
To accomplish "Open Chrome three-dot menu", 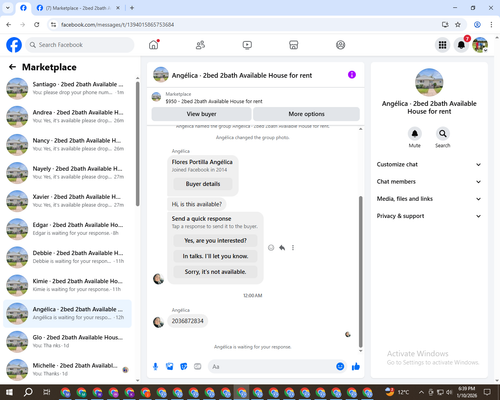I will coord(491,25).
